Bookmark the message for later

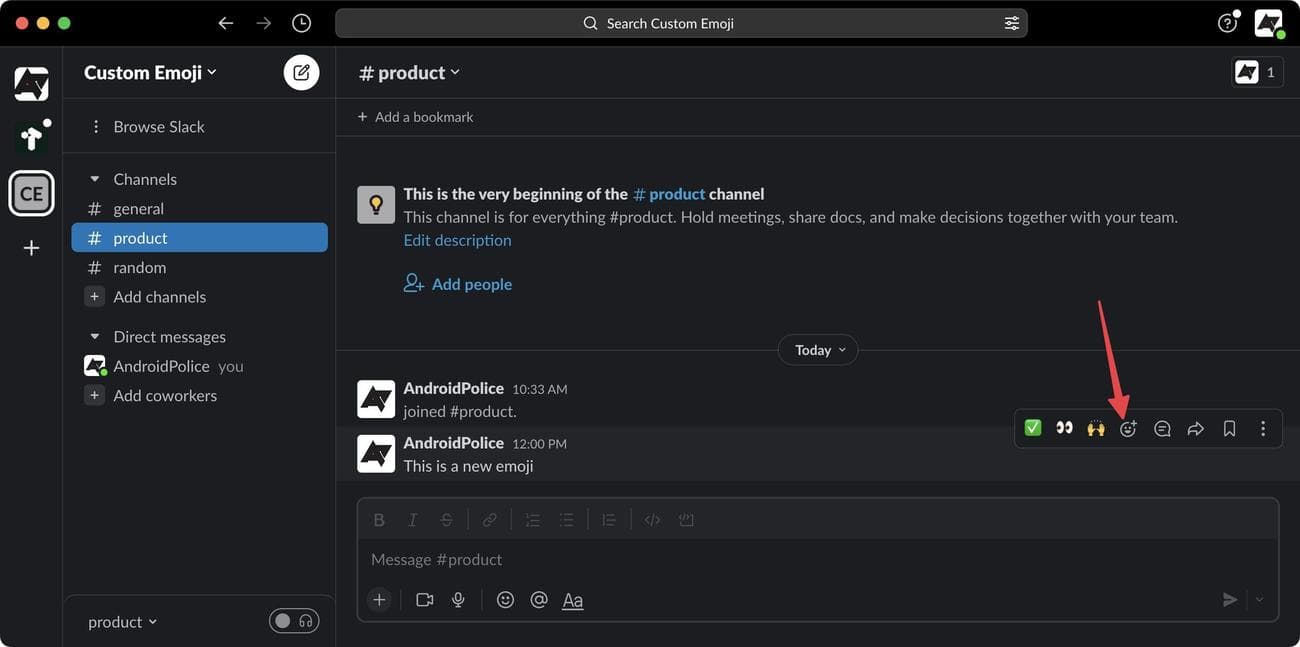coord(1229,428)
